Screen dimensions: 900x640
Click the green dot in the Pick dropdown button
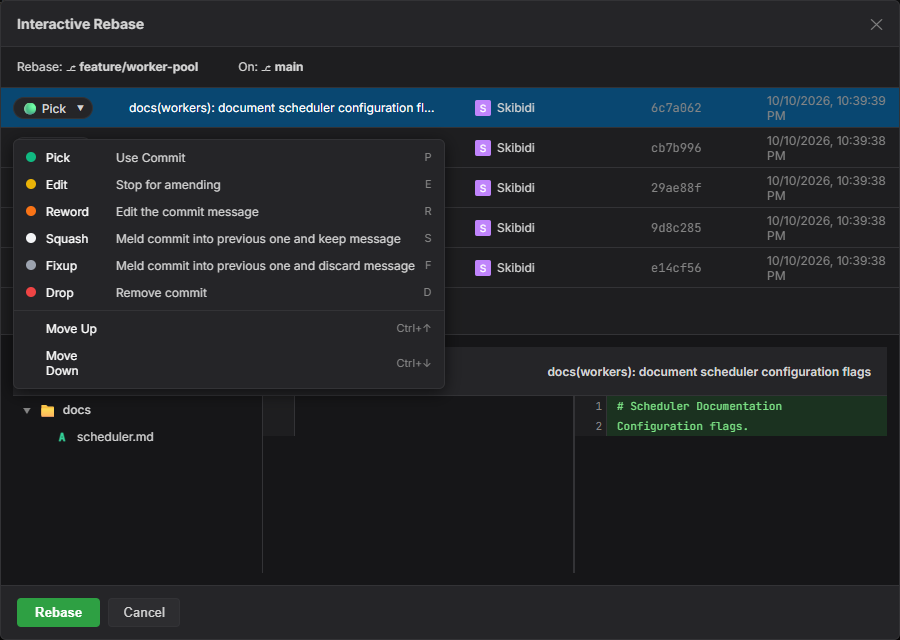coord(30,108)
